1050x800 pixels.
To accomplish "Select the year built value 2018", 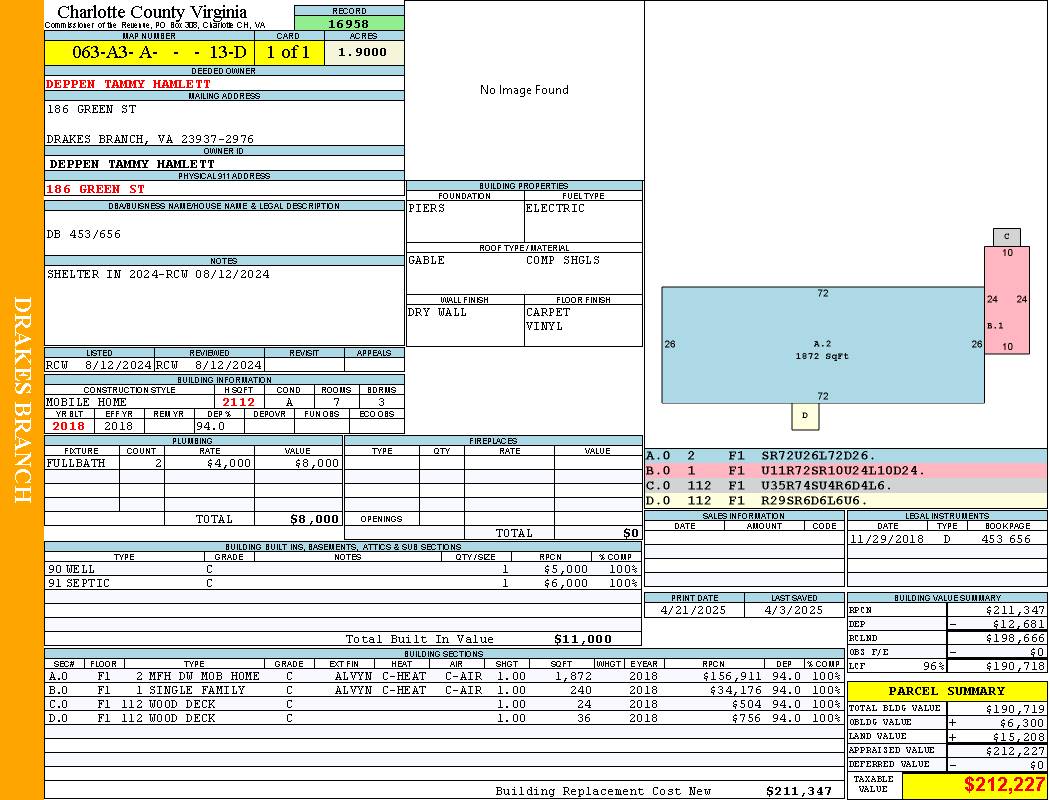I will [x=69, y=426].
